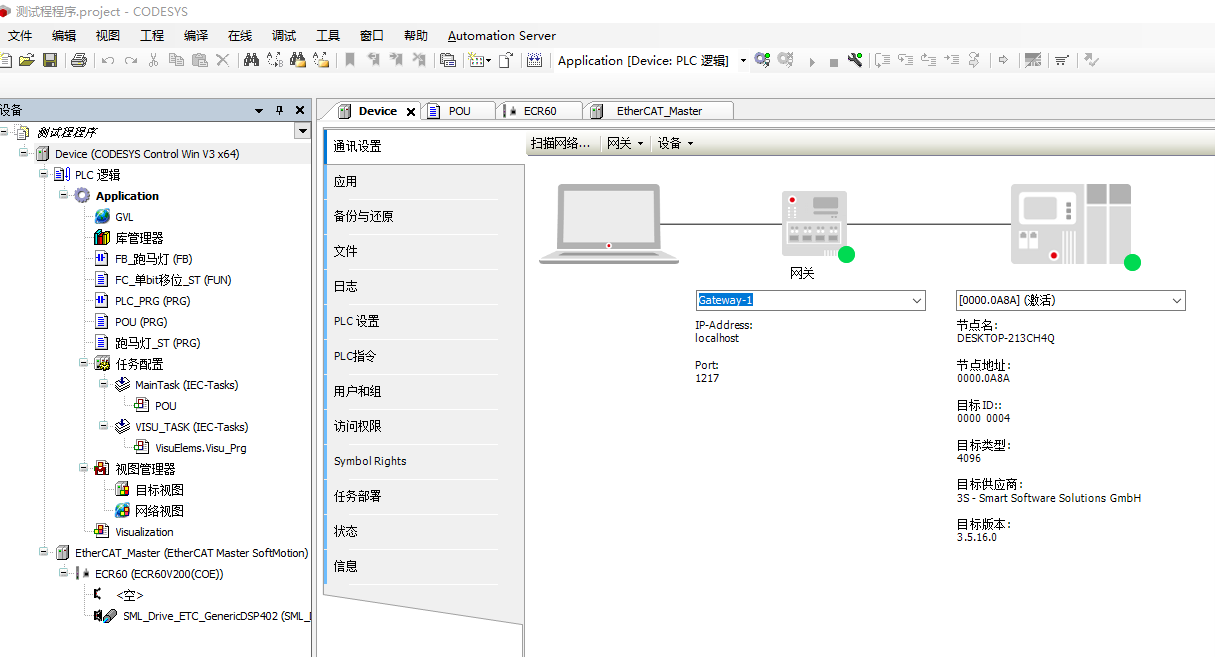Open the active Application selector dropdown arrow
The image size is (1215, 657).
743,61
